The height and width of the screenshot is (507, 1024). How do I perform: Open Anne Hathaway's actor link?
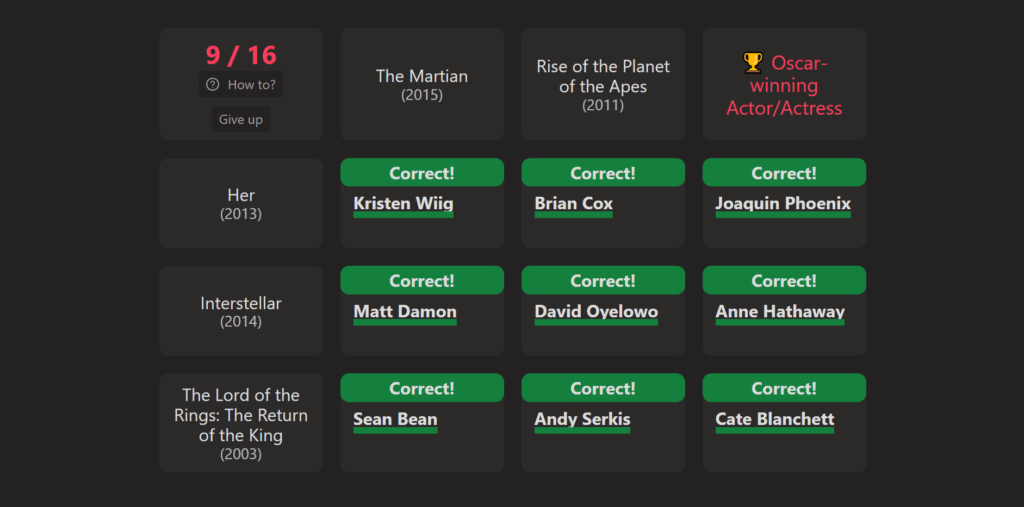(780, 312)
